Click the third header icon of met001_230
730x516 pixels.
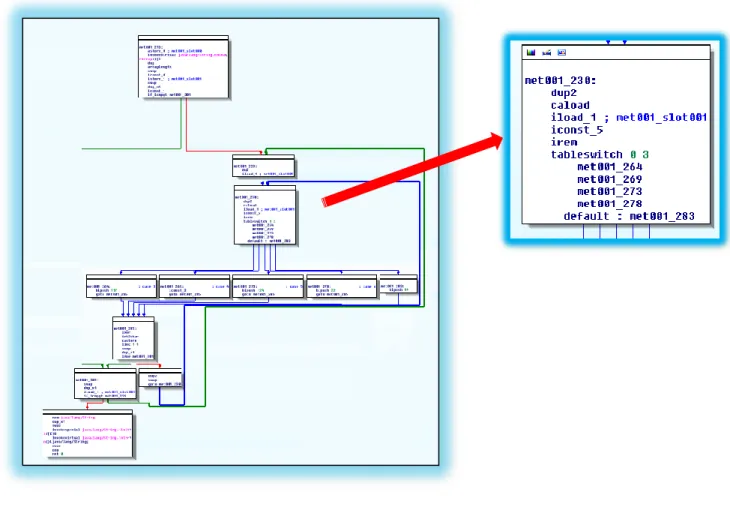pos(562,53)
